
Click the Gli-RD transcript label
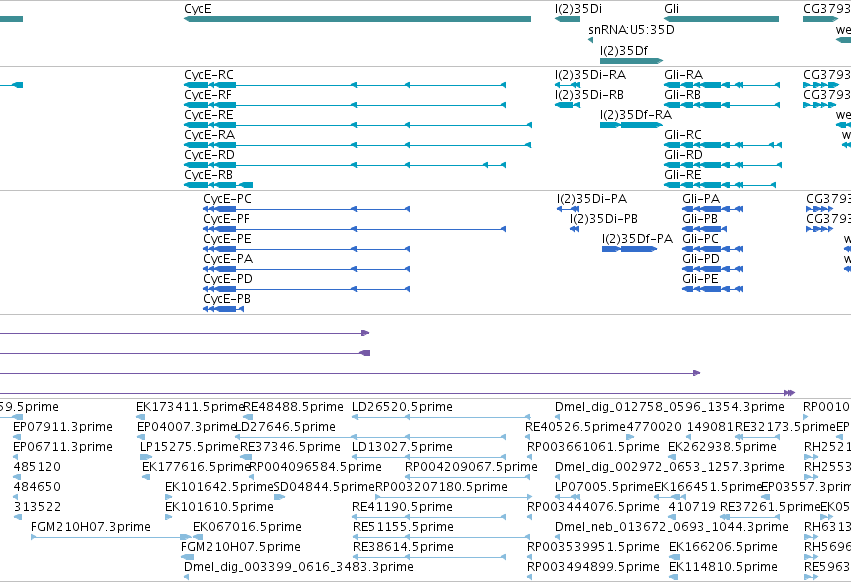pyautogui.click(x=683, y=155)
